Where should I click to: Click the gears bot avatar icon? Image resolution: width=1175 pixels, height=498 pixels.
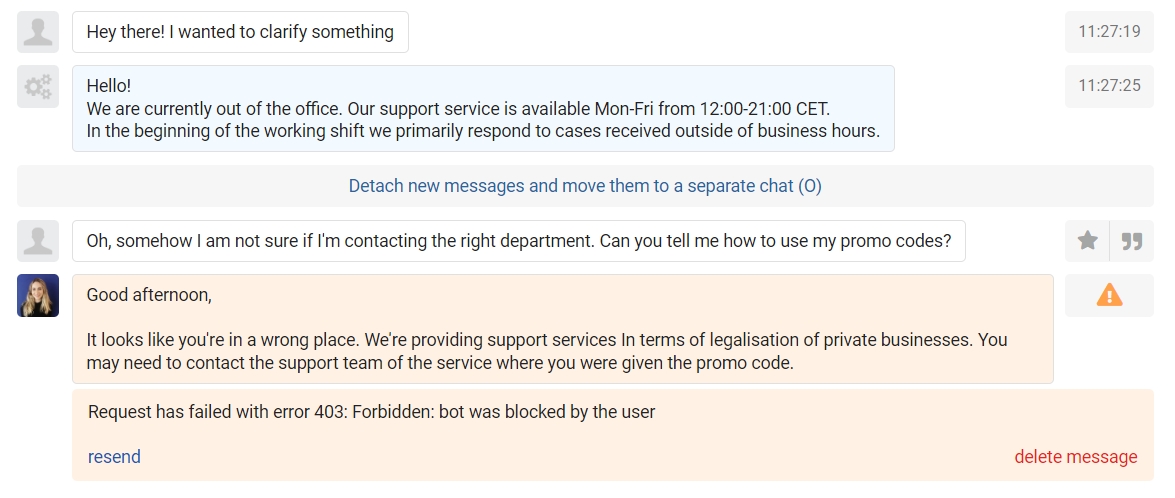tap(38, 86)
